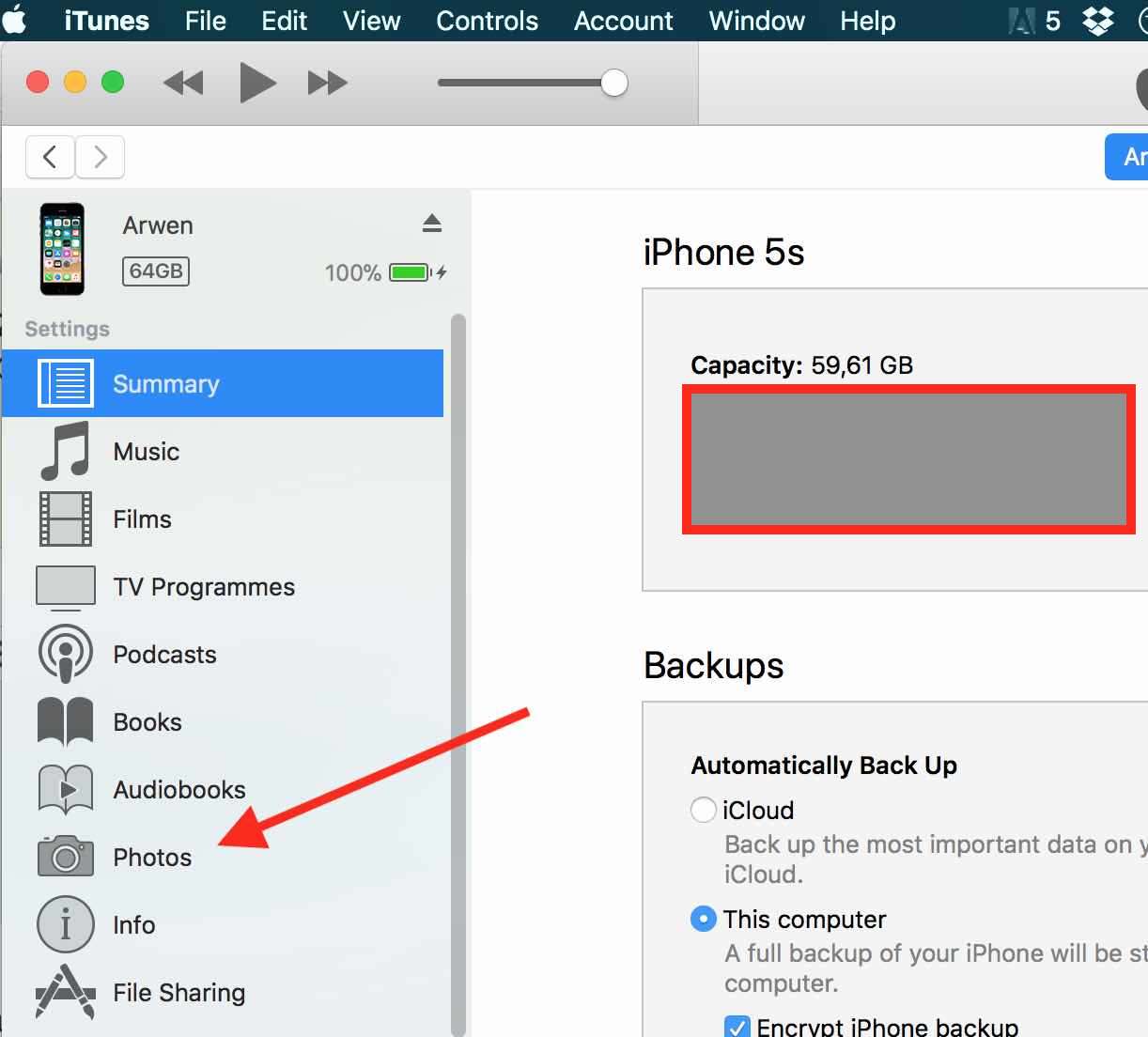Click the 64GB capacity badge
Screen dimensions: 1148x1037
point(156,271)
